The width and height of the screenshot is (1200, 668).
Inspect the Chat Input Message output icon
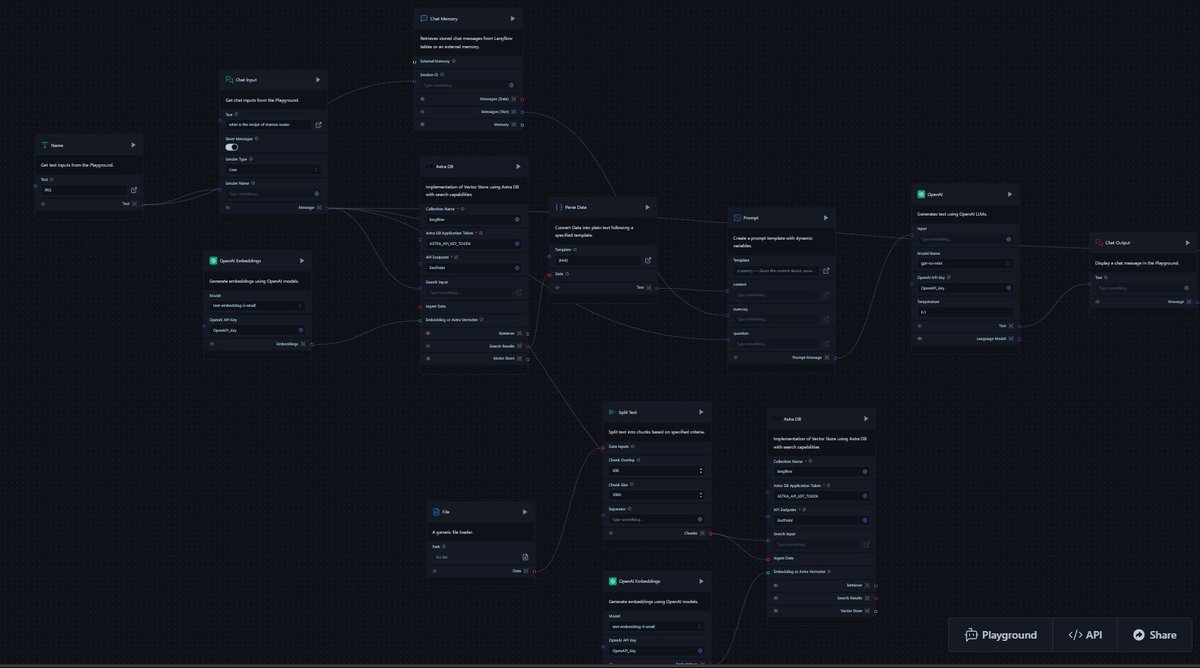318,208
